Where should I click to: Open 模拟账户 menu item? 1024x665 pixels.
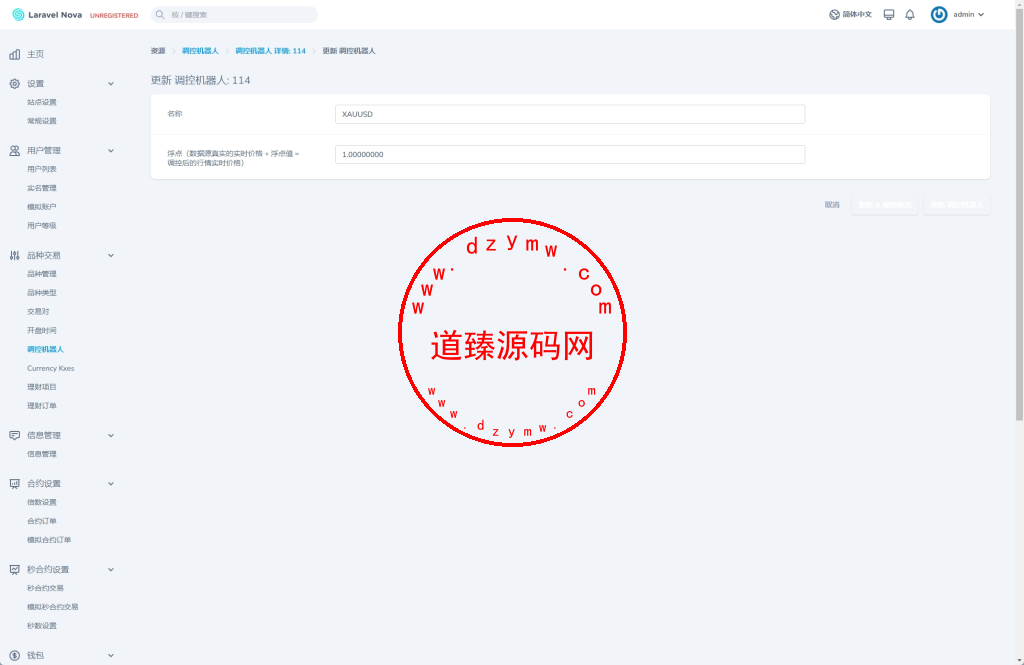(42, 207)
